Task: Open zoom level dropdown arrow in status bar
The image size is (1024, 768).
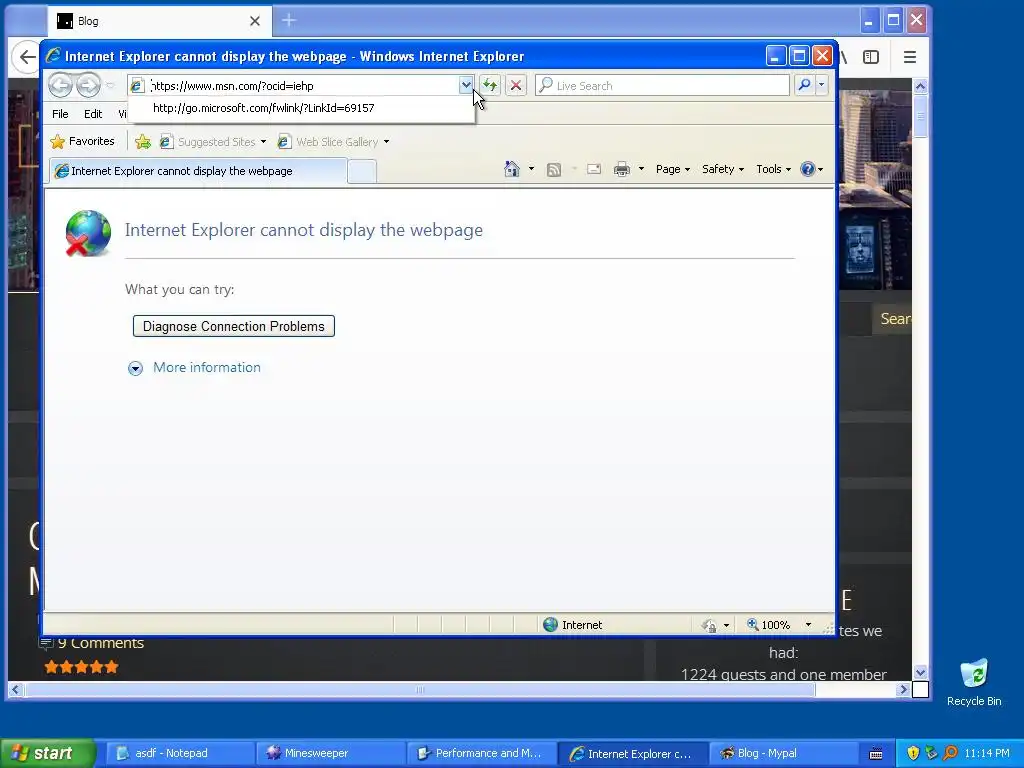Action: pos(808,625)
